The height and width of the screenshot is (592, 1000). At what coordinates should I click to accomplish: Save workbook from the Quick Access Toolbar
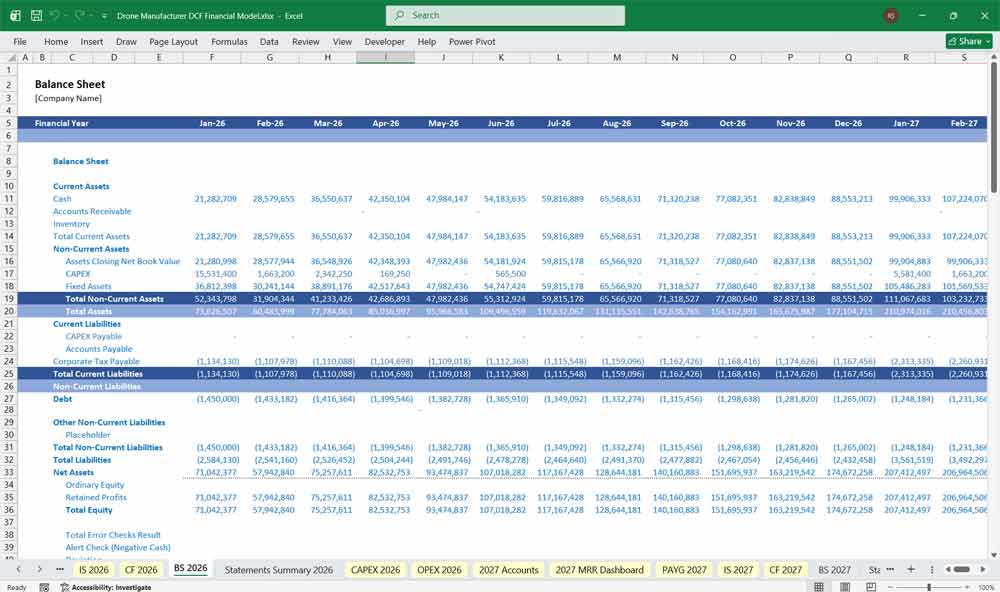tap(36, 15)
